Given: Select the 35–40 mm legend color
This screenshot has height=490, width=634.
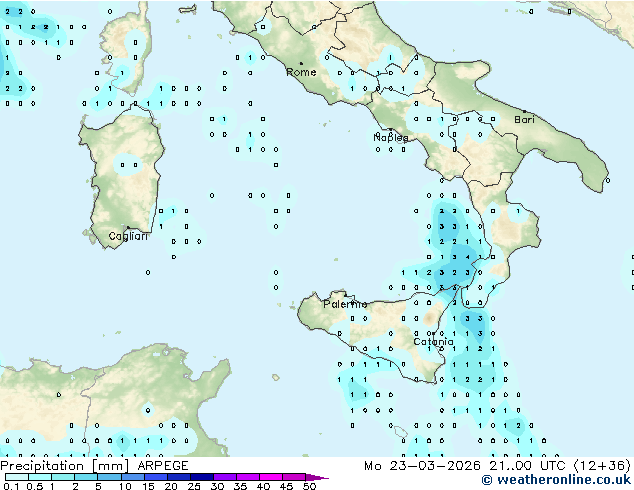Looking at the screenshot, I should coord(248,477).
